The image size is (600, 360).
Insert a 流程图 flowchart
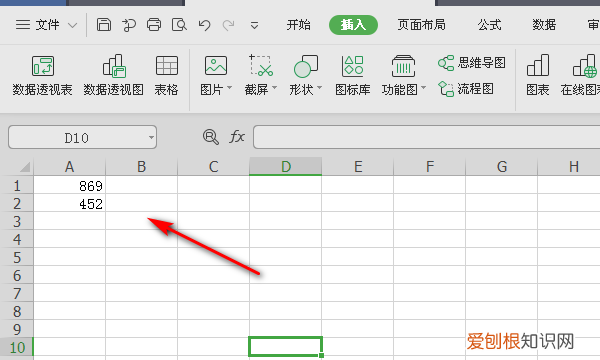pyautogui.click(x=466, y=89)
